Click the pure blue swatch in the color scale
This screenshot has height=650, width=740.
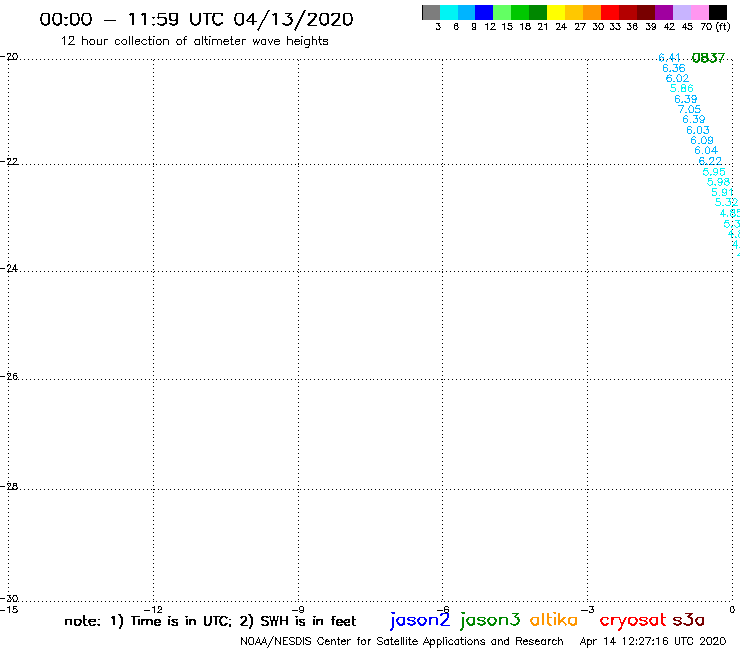coord(485,12)
